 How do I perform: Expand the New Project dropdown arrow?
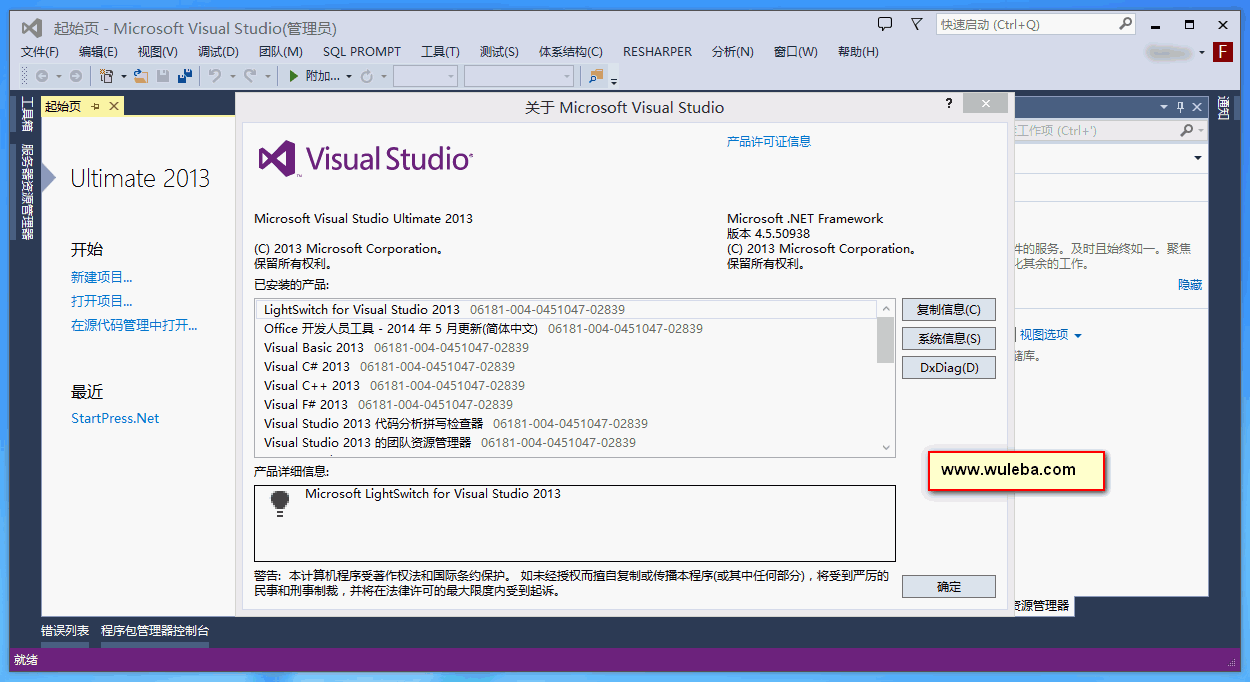tap(123, 76)
